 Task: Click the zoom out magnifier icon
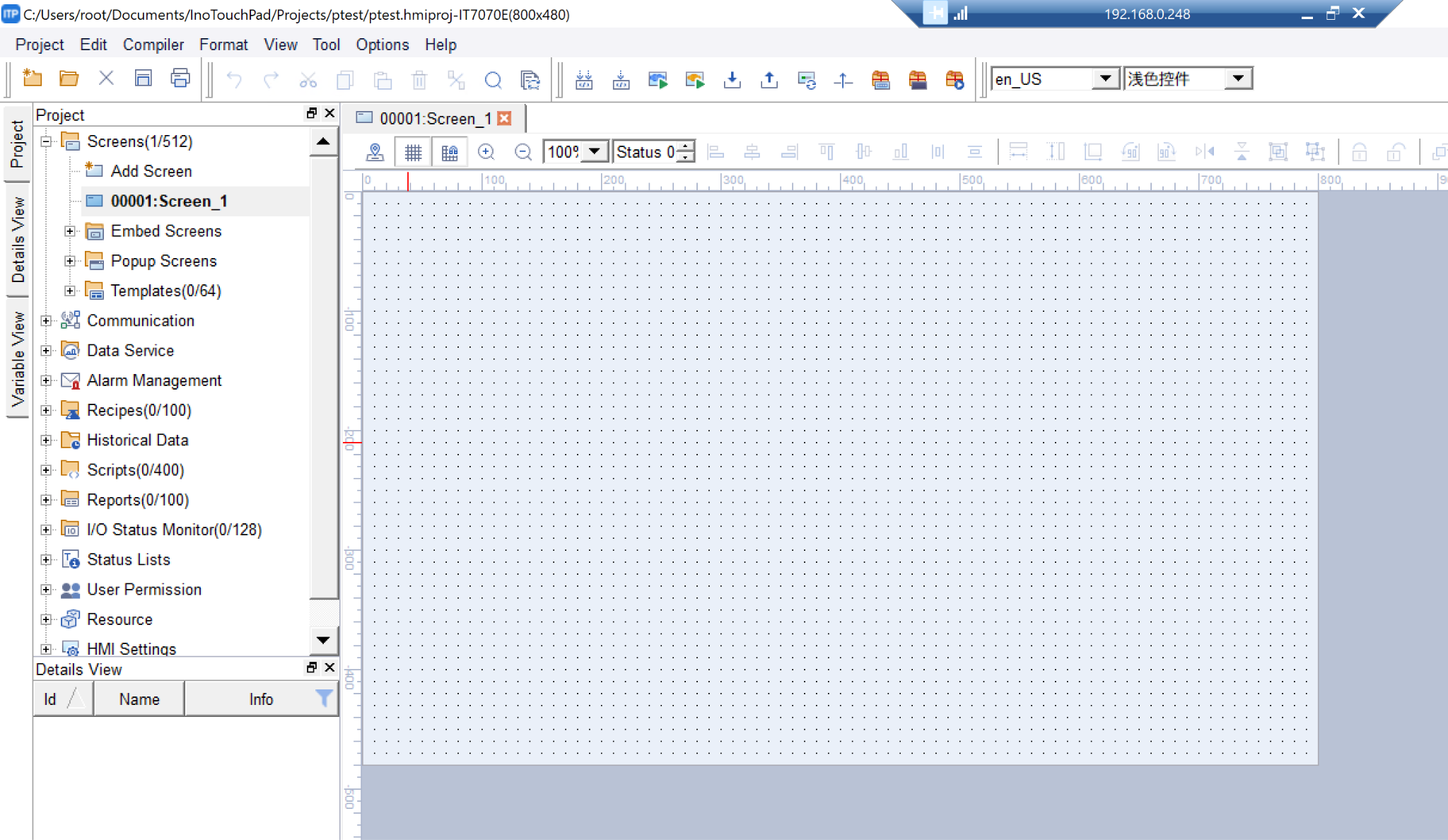[522, 152]
